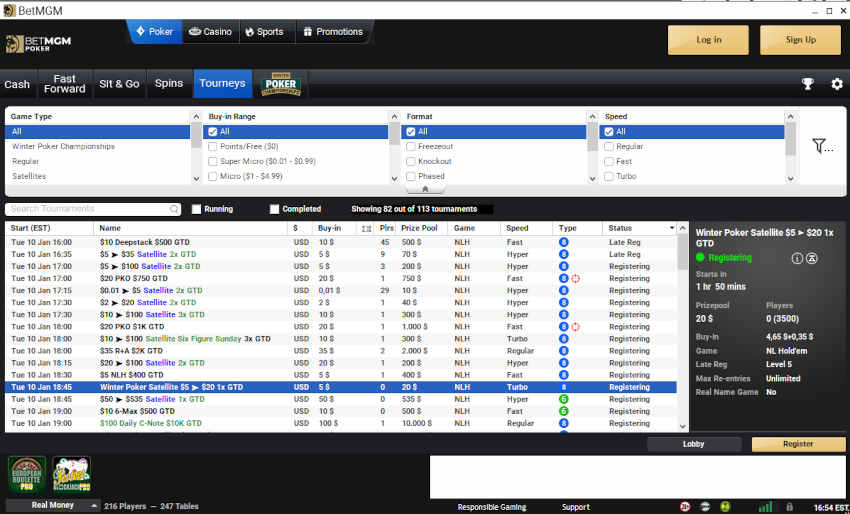Click the Speed list down arrow

click(790, 178)
